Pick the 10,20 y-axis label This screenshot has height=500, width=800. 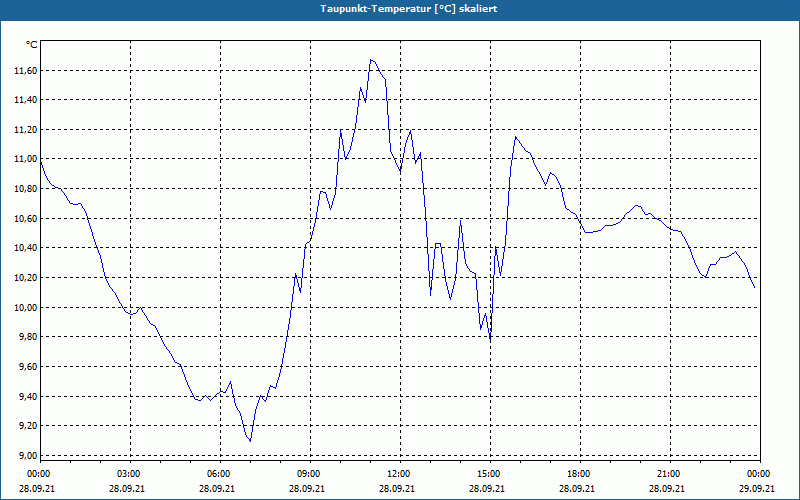click(x=26, y=278)
